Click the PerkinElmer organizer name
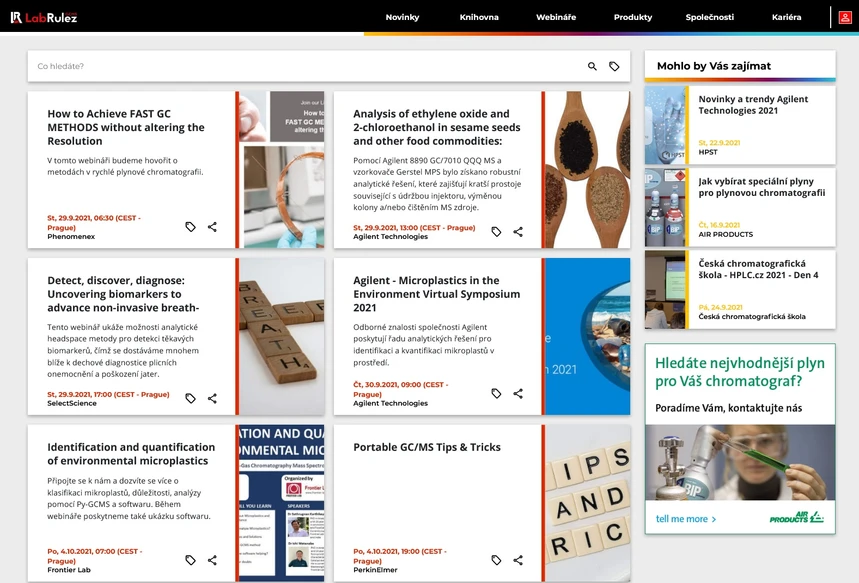The height and width of the screenshot is (583, 859). click(375, 570)
